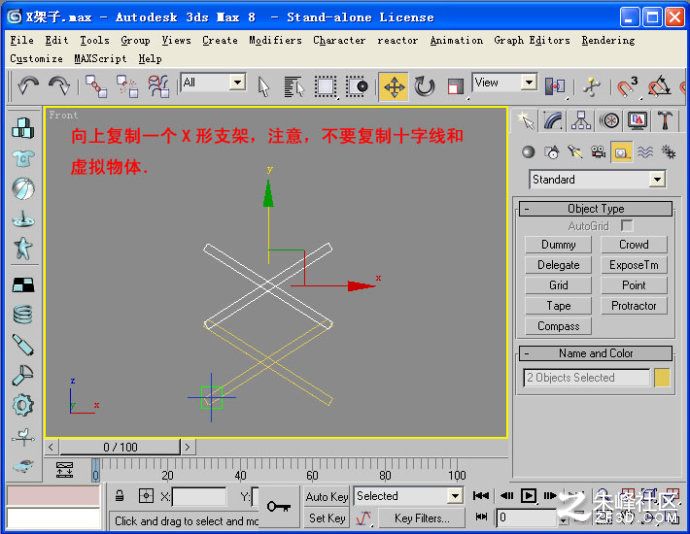Open the Key Filters dialog
Viewport: 690px width, 534px height.
[x=422, y=518]
